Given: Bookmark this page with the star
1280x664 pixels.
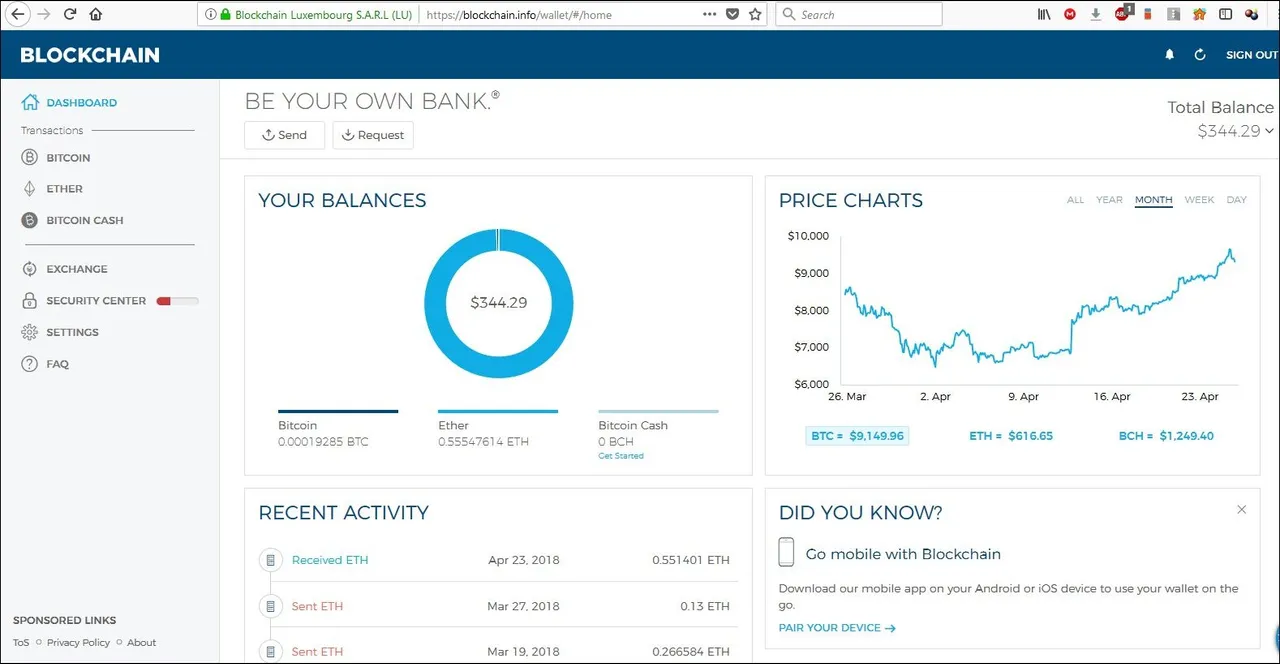Looking at the screenshot, I should click(755, 15).
